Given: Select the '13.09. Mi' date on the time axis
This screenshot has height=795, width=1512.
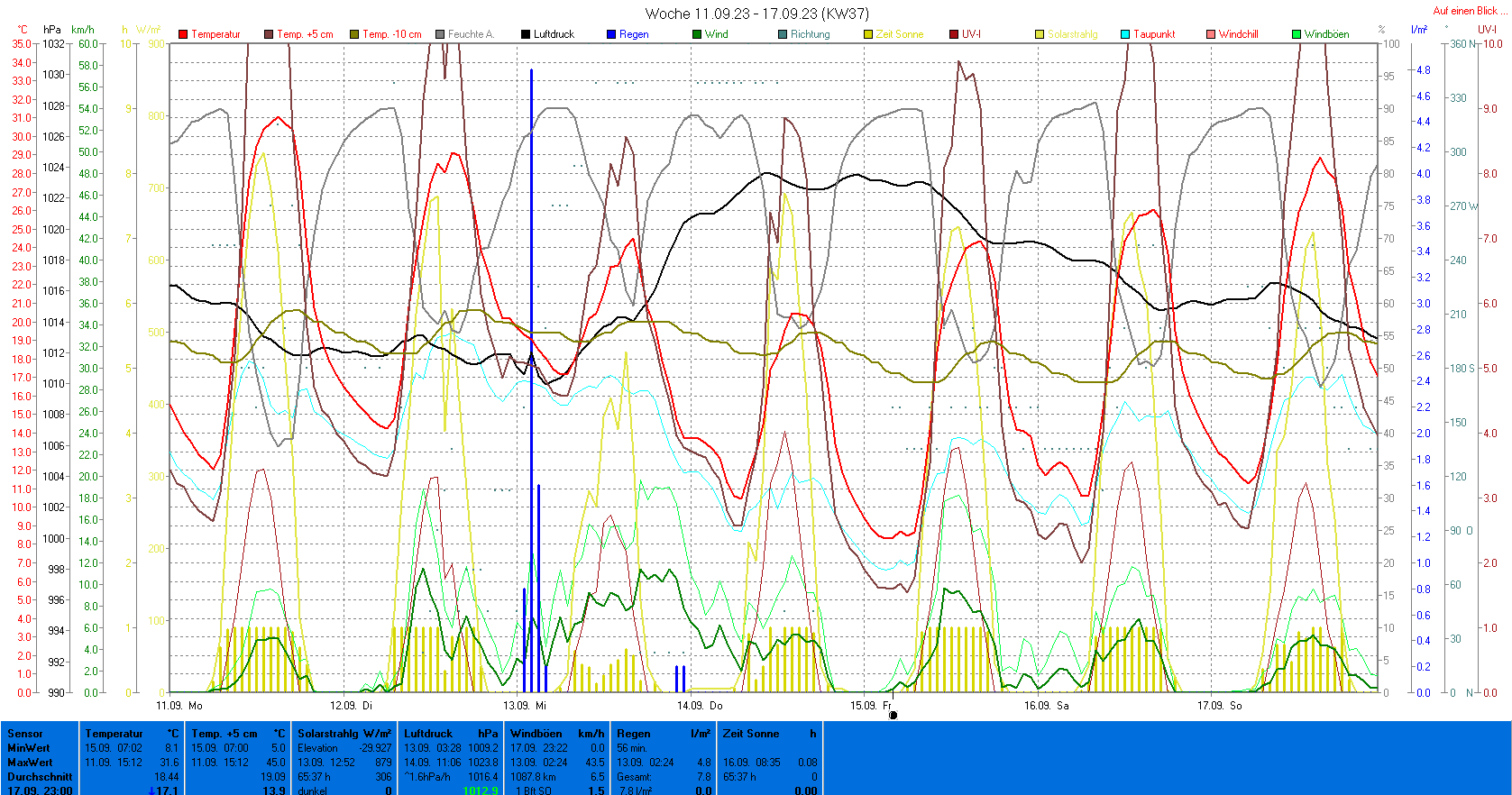Looking at the screenshot, I should click(525, 706).
